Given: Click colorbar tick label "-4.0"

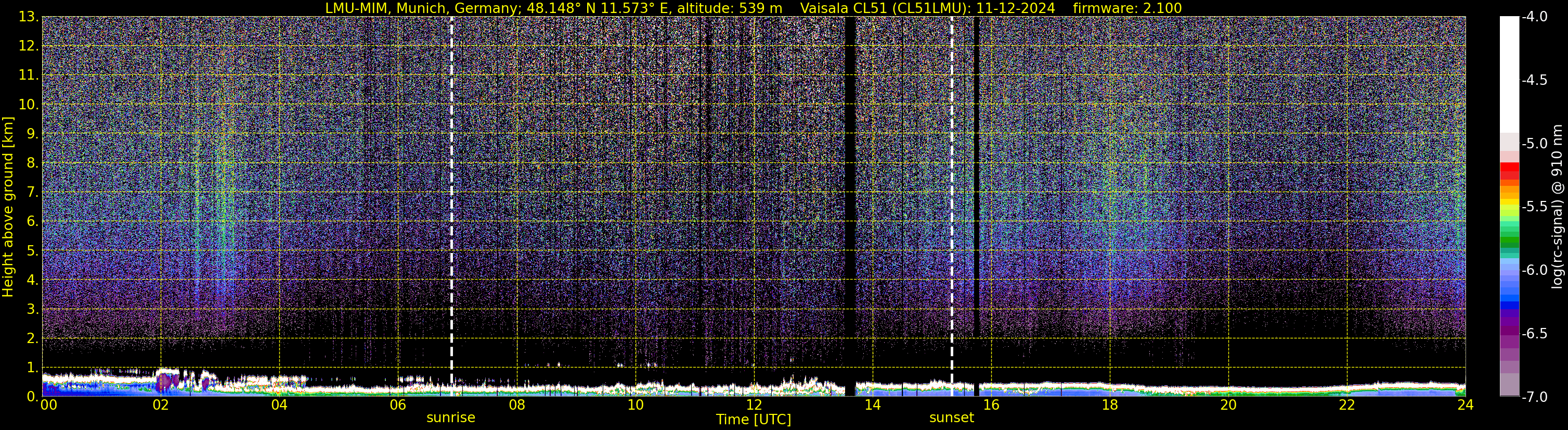Looking at the screenshot, I should [1534, 17].
